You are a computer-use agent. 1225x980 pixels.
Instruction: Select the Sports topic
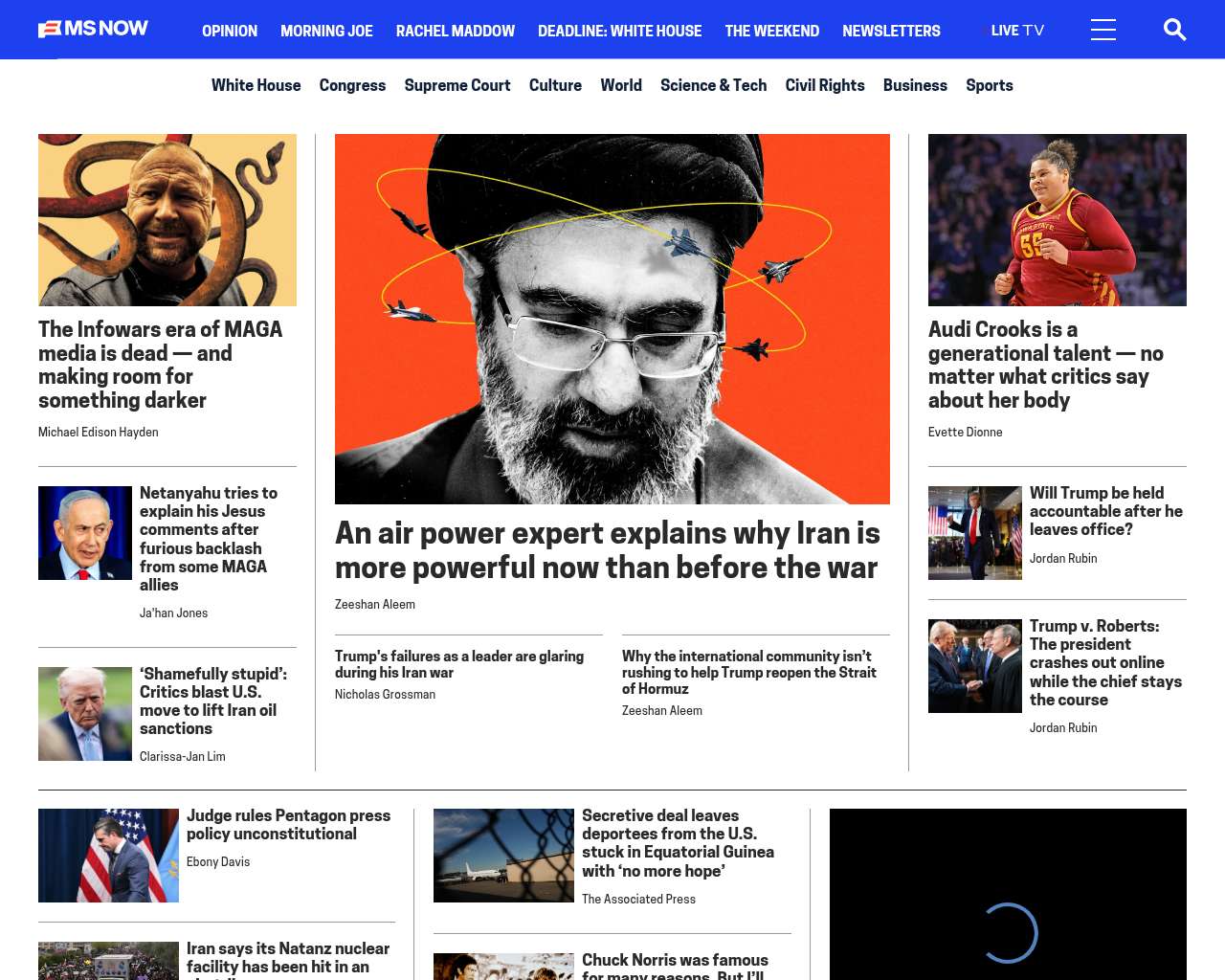click(x=990, y=85)
